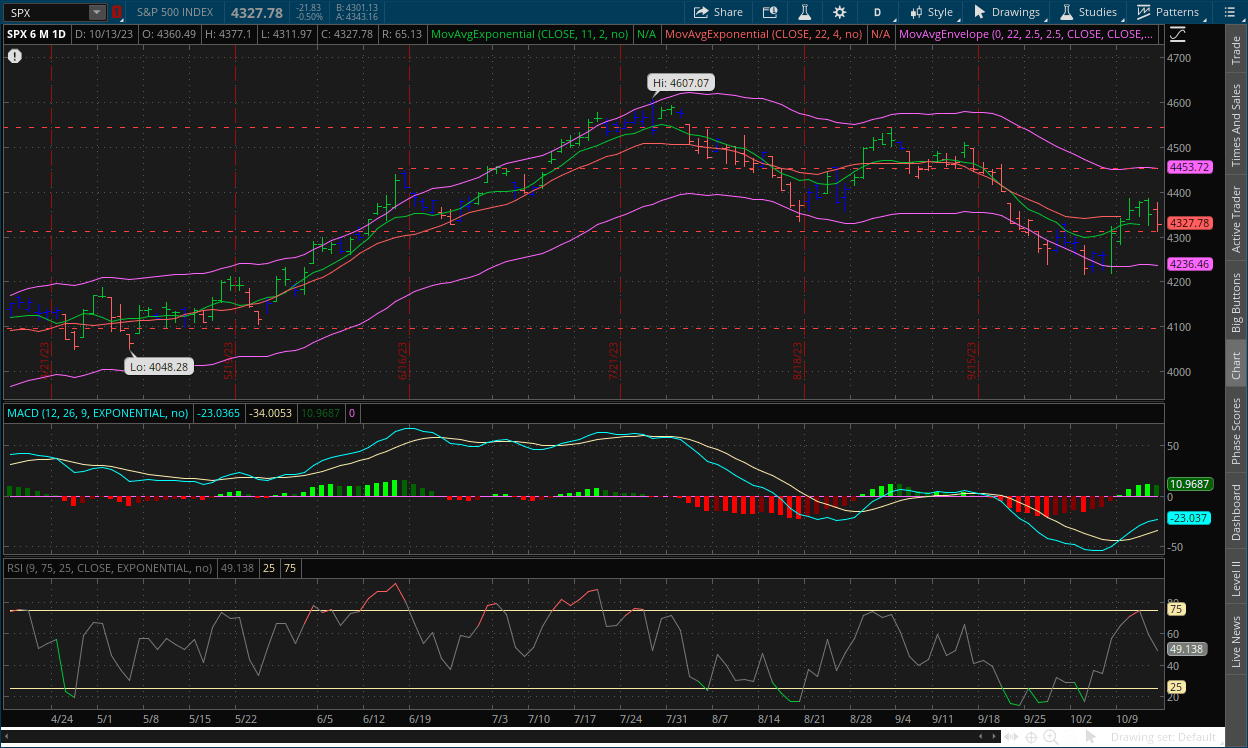Click the SPX symbol input field
Viewport: 1248px width, 748px height.
pos(46,12)
